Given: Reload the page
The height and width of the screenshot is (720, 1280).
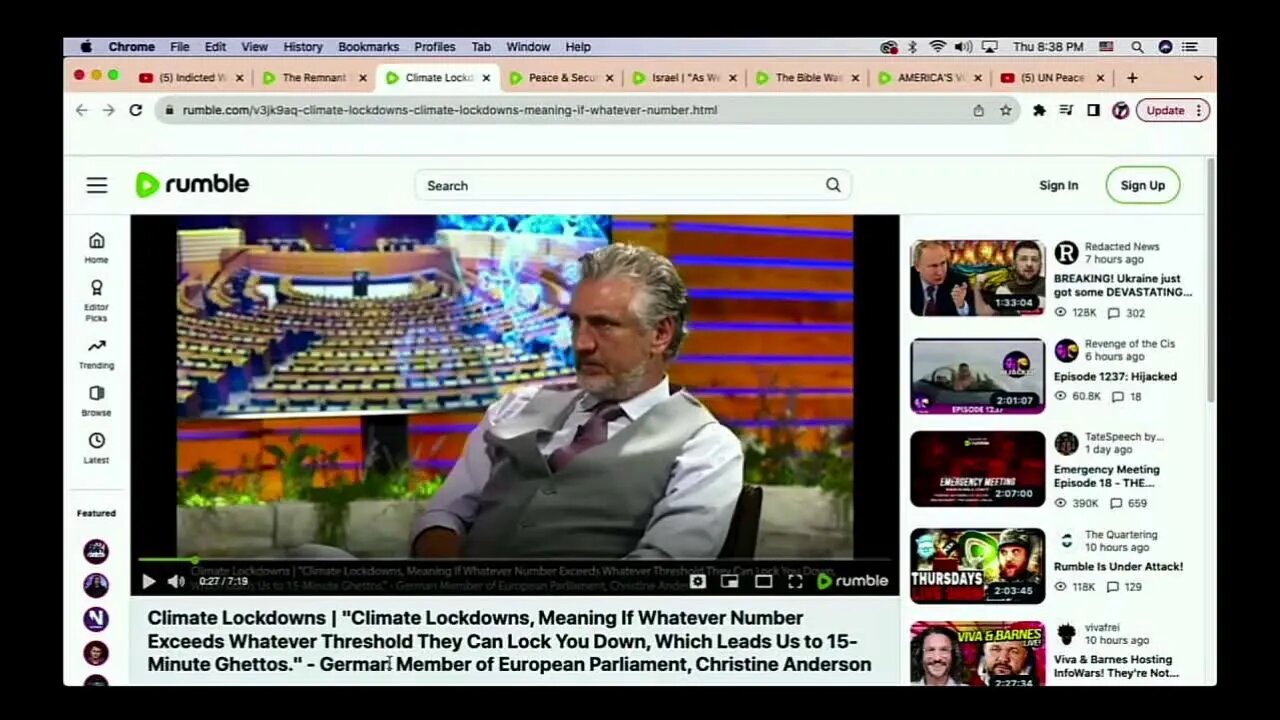Looking at the screenshot, I should tap(136, 110).
